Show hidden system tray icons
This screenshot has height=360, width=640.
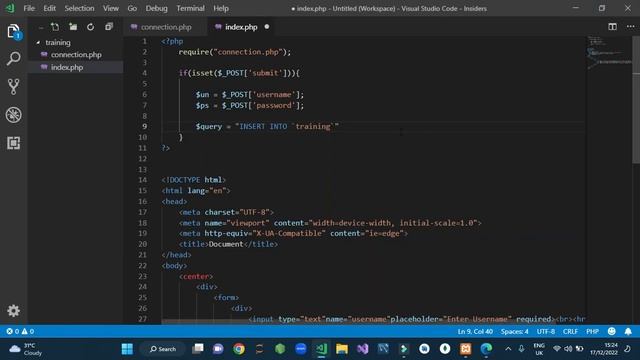click(508, 349)
